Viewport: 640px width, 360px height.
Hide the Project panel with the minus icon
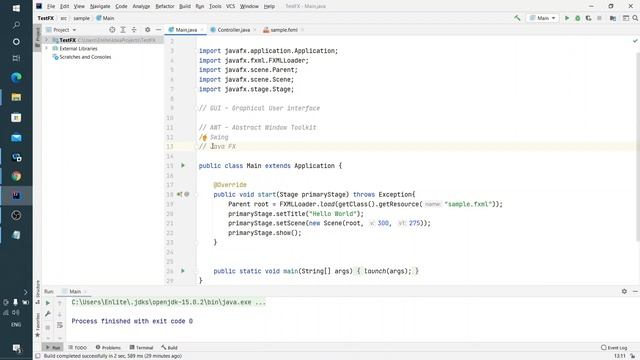158,30
